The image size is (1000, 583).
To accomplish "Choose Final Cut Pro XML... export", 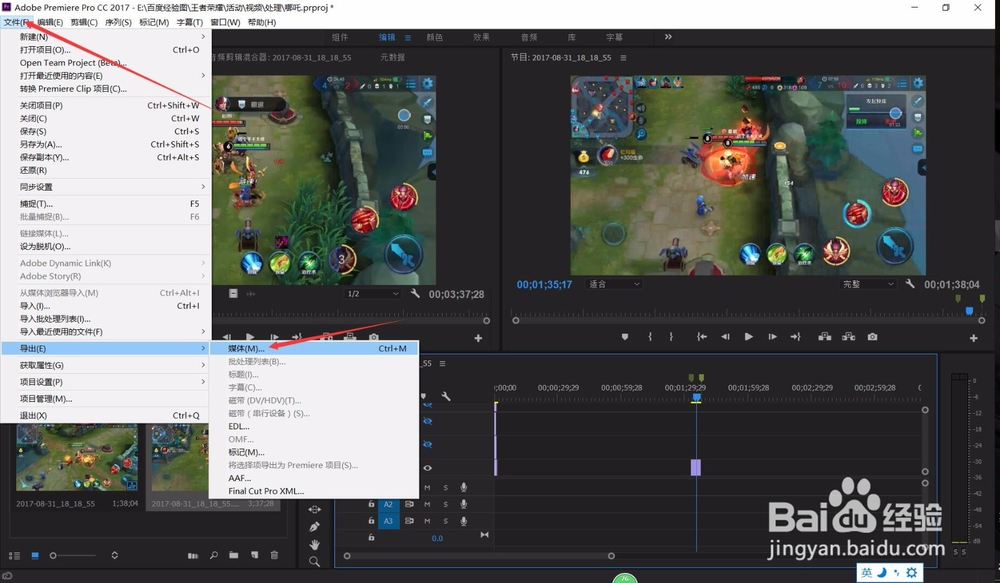I will pyautogui.click(x=314, y=491).
